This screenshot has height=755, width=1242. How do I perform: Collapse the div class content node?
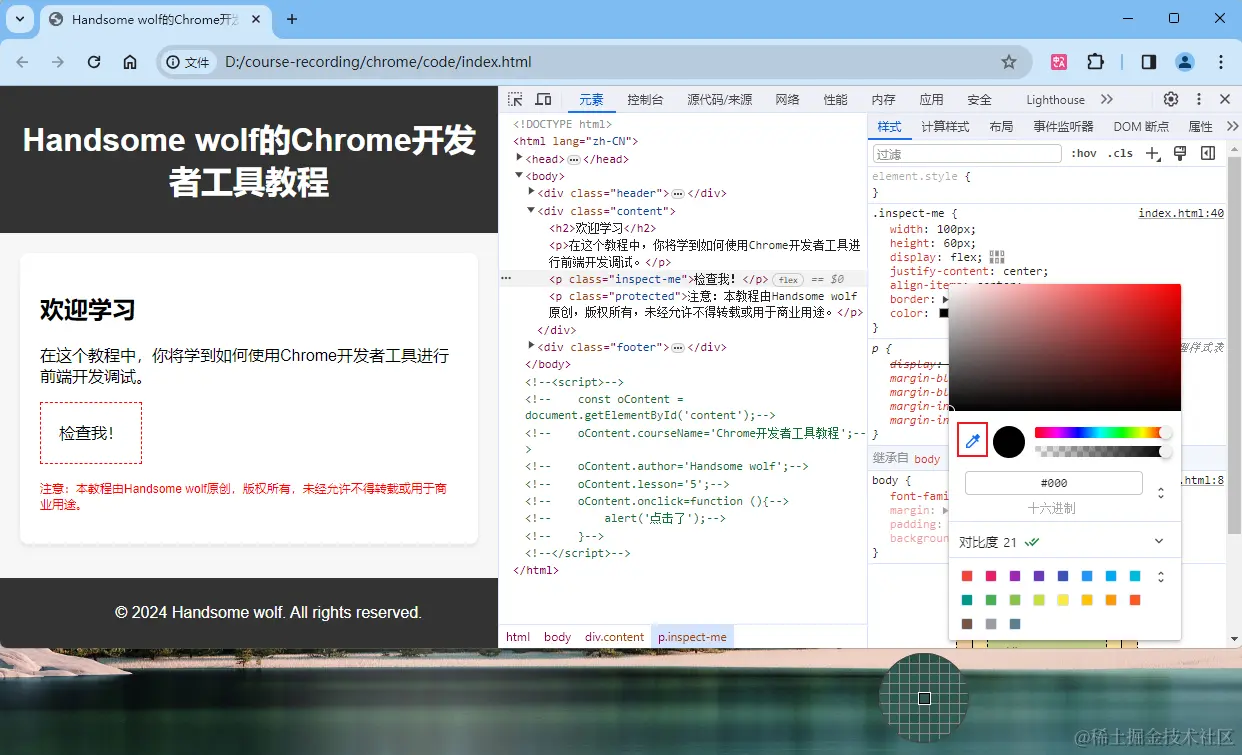pos(532,210)
